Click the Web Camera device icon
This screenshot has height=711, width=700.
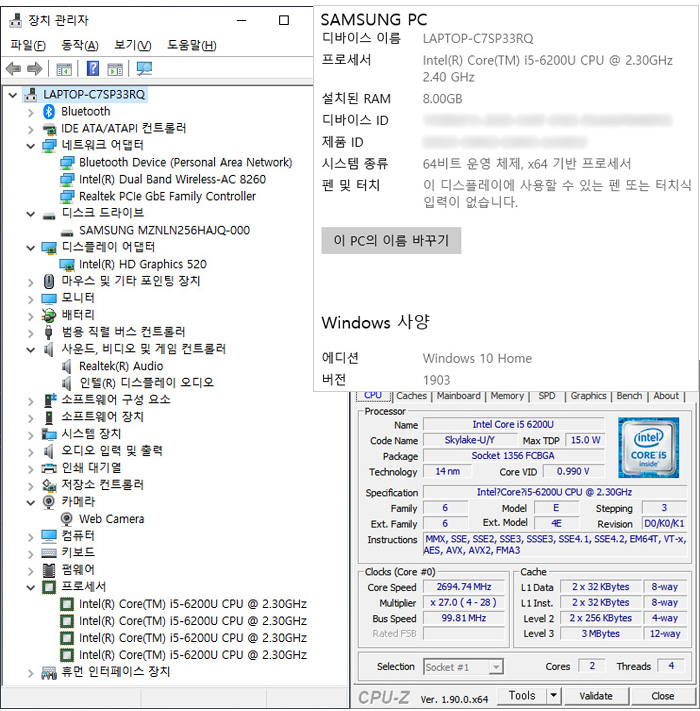[x=67, y=519]
